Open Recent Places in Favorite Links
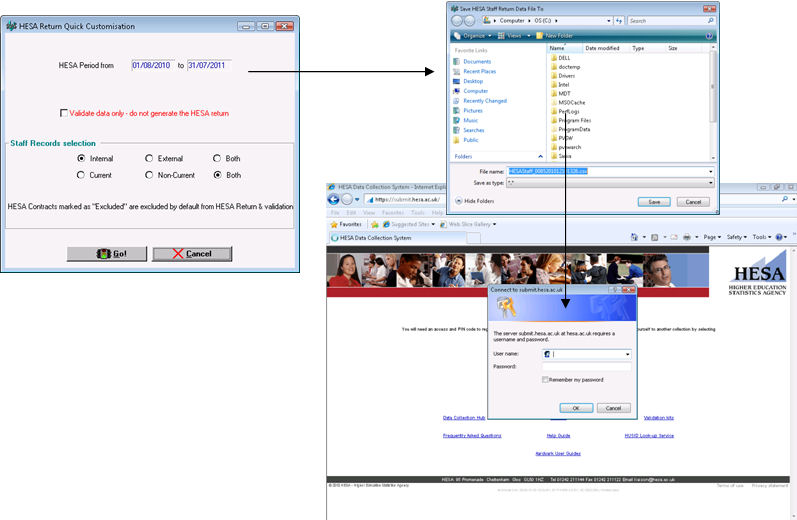Screen dimensions: 797x520 (x=479, y=71)
